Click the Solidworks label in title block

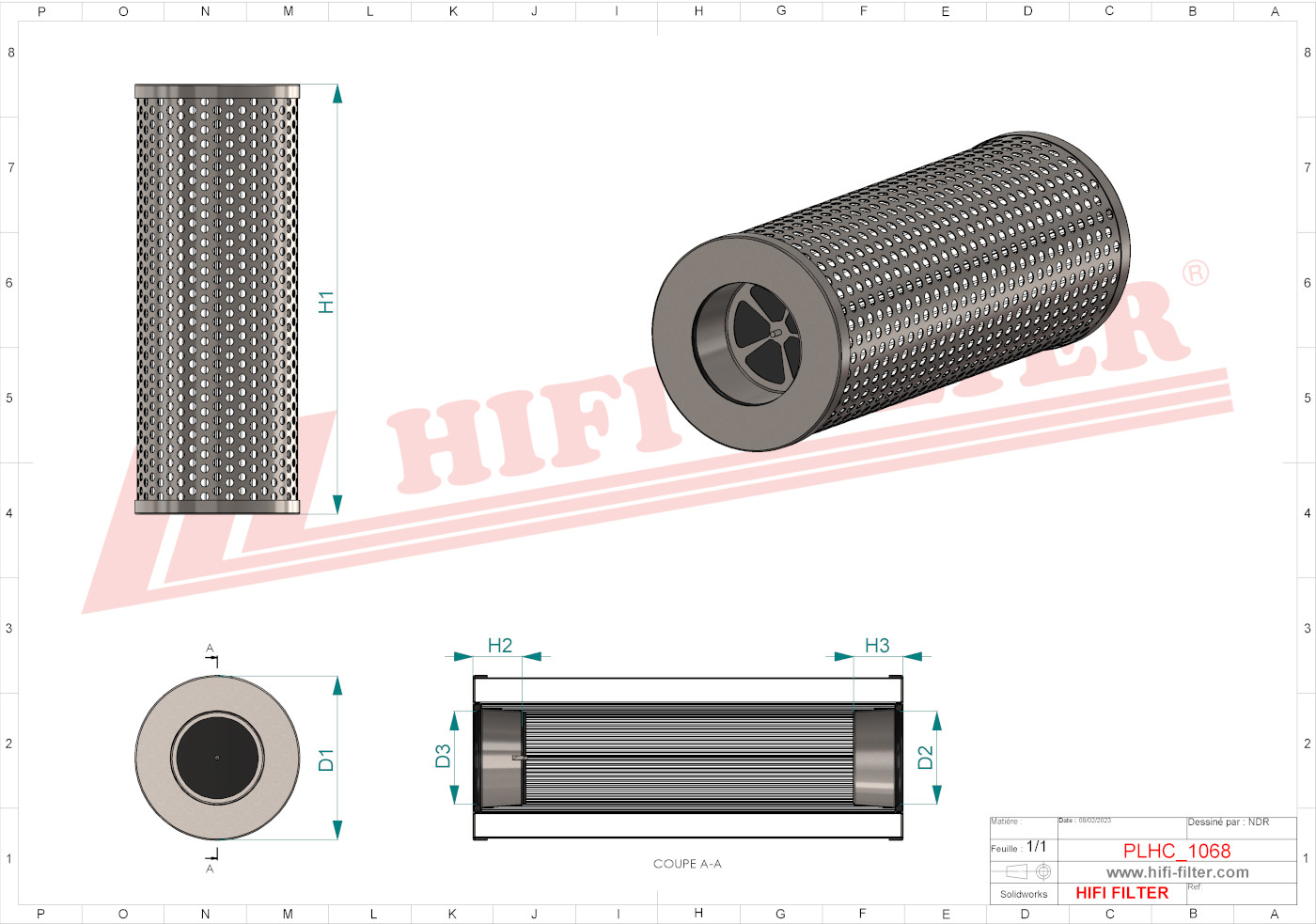(x=1024, y=894)
